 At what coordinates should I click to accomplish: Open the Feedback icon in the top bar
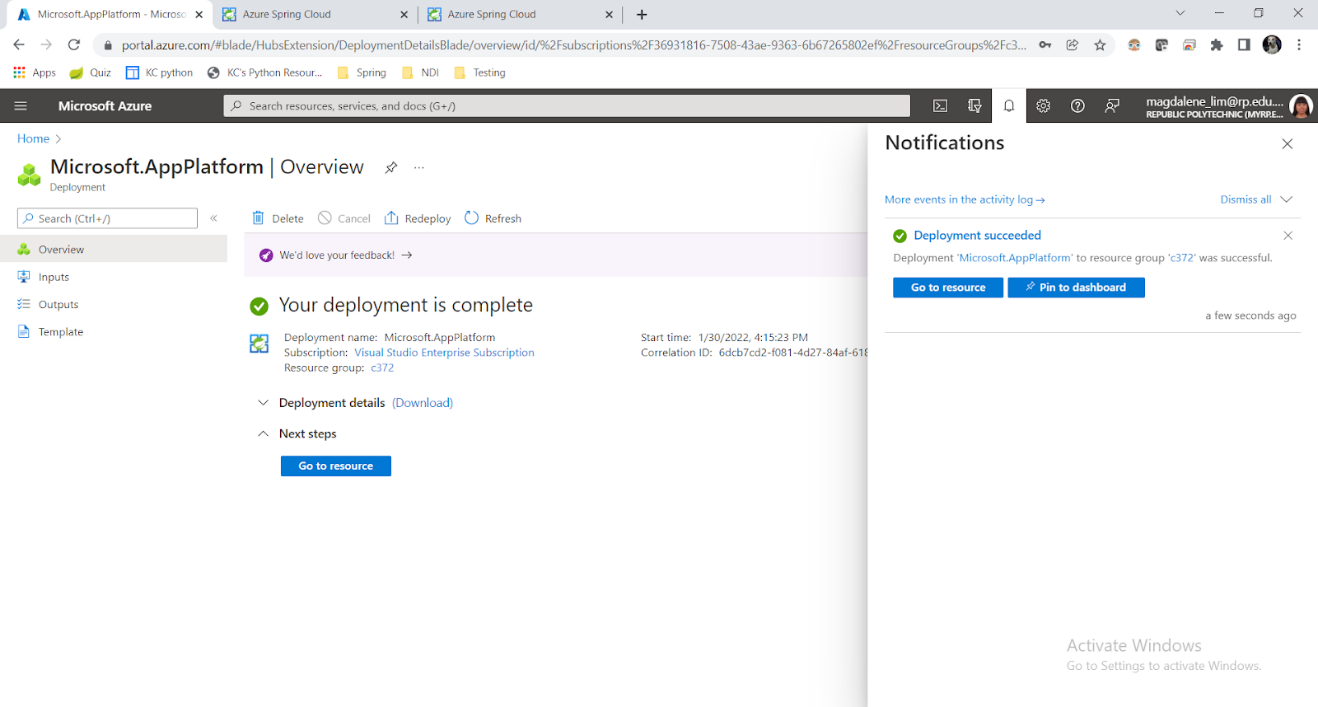coord(1112,105)
